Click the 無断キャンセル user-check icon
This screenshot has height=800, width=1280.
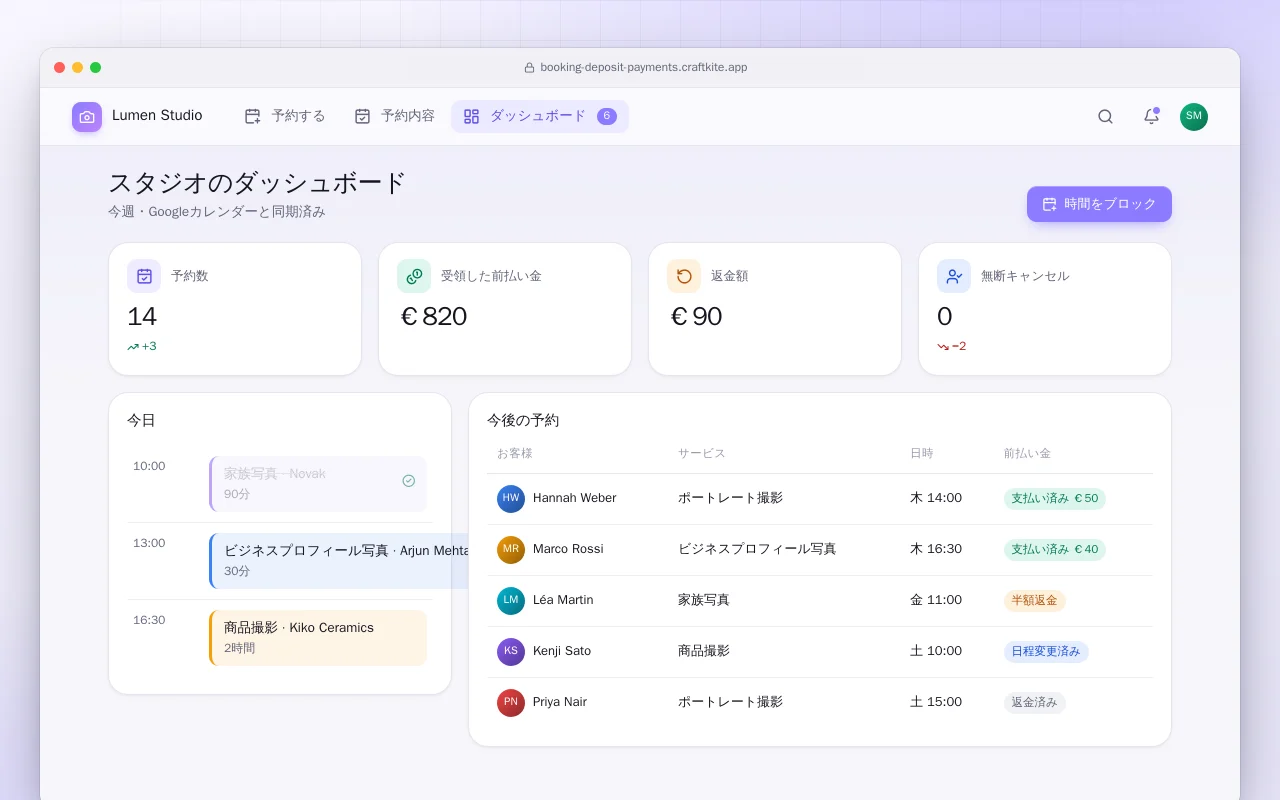pyautogui.click(x=954, y=276)
